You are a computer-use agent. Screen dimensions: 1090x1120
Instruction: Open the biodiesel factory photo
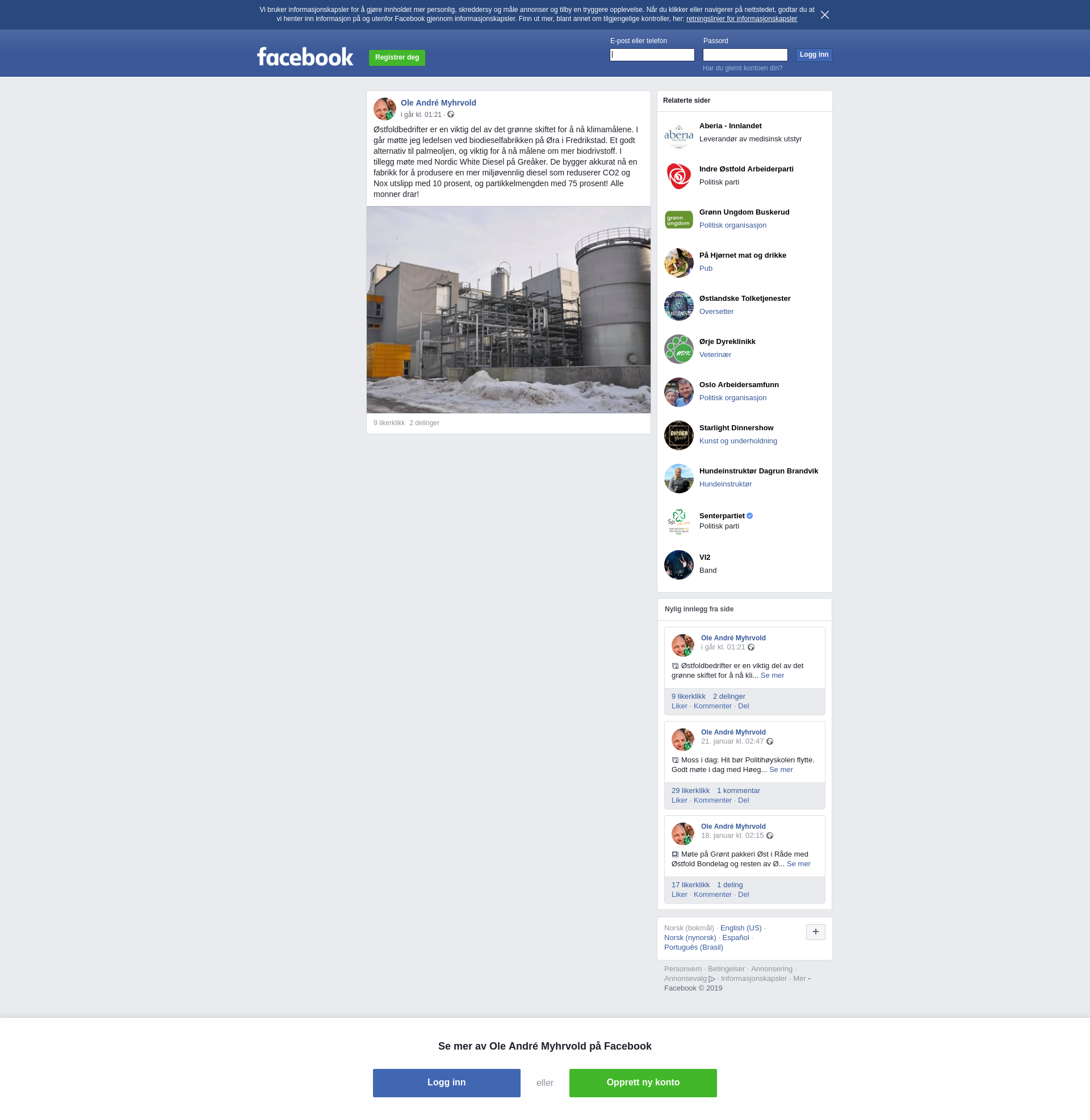(x=508, y=309)
